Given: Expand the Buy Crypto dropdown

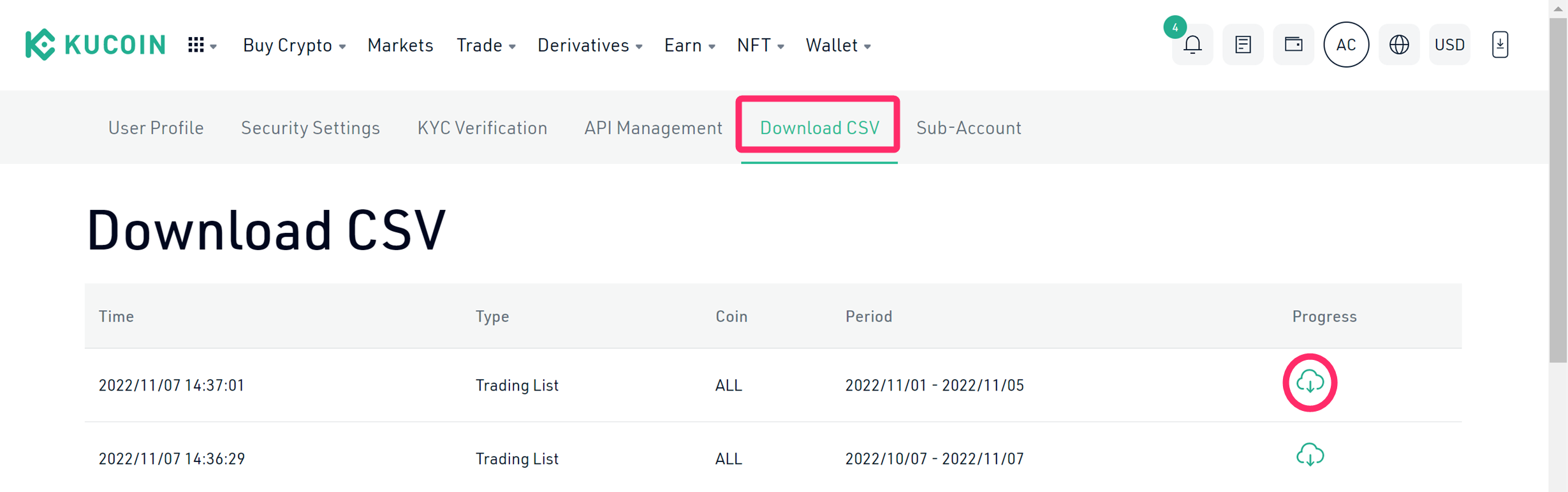Looking at the screenshot, I should click(x=294, y=45).
